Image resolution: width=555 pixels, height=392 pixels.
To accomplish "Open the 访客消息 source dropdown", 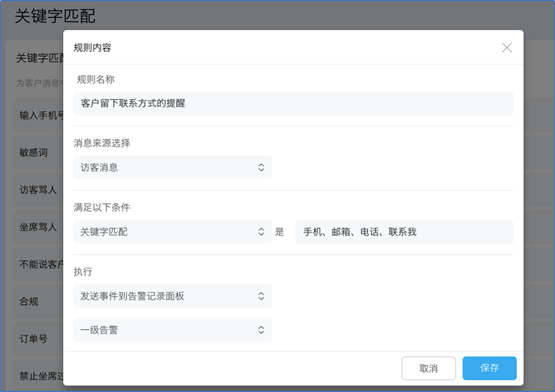I will (x=172, y=167).
